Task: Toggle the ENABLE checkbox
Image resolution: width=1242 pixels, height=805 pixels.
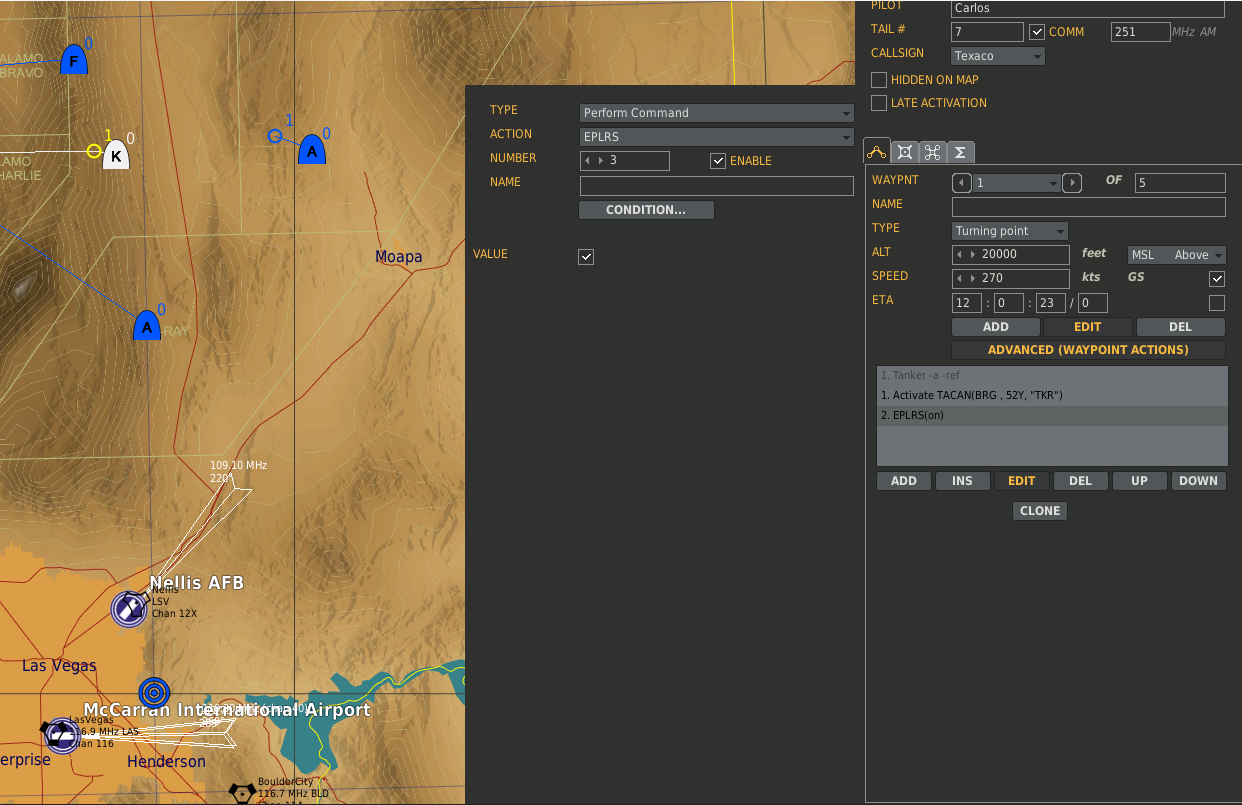Action: pos(718,161)
